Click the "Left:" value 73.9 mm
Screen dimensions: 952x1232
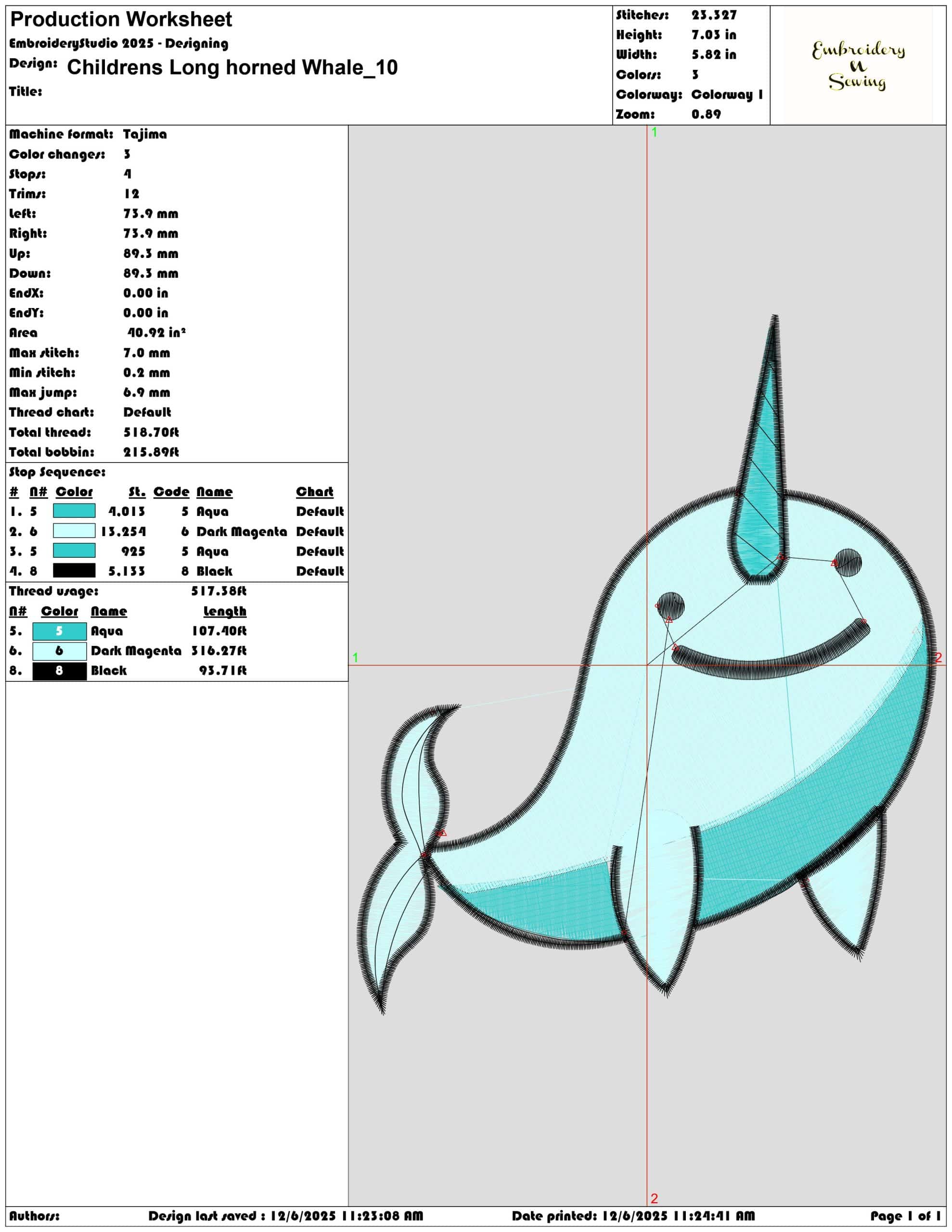(x=151, y=214)
